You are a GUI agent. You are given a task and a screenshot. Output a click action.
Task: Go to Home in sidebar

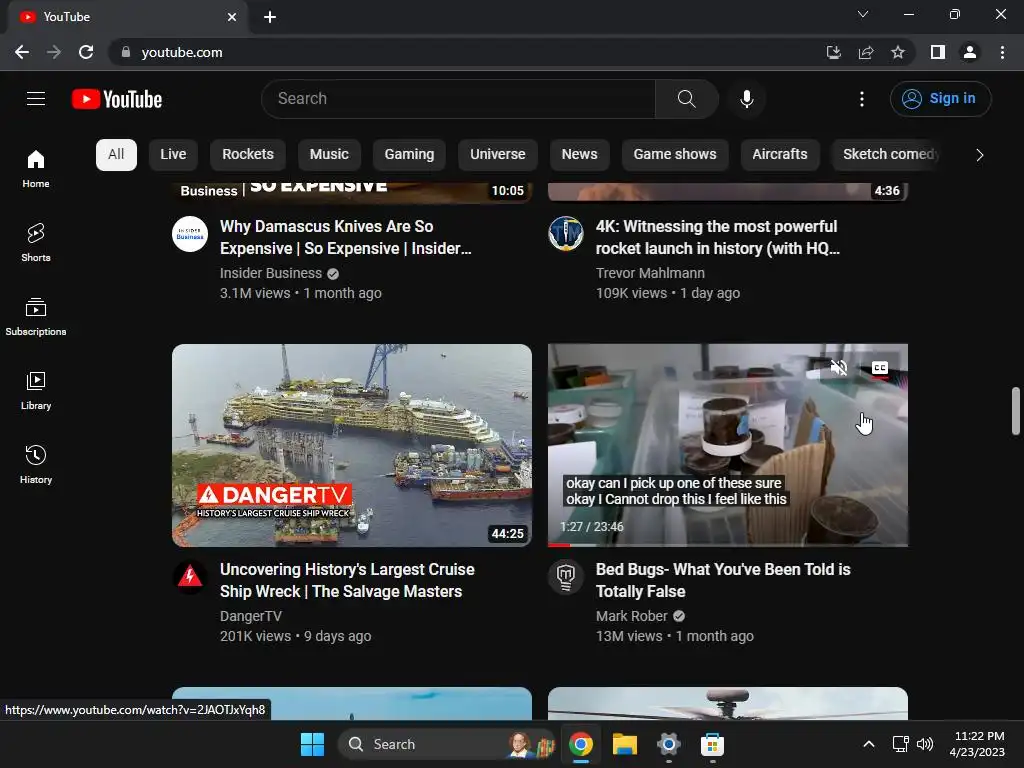(x=36, y=168)
